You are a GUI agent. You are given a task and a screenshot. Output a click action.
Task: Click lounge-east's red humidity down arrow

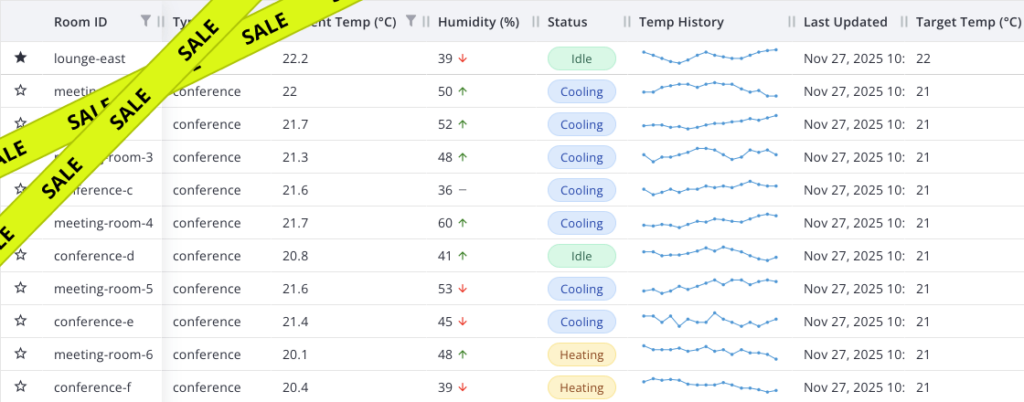(463, 58)
